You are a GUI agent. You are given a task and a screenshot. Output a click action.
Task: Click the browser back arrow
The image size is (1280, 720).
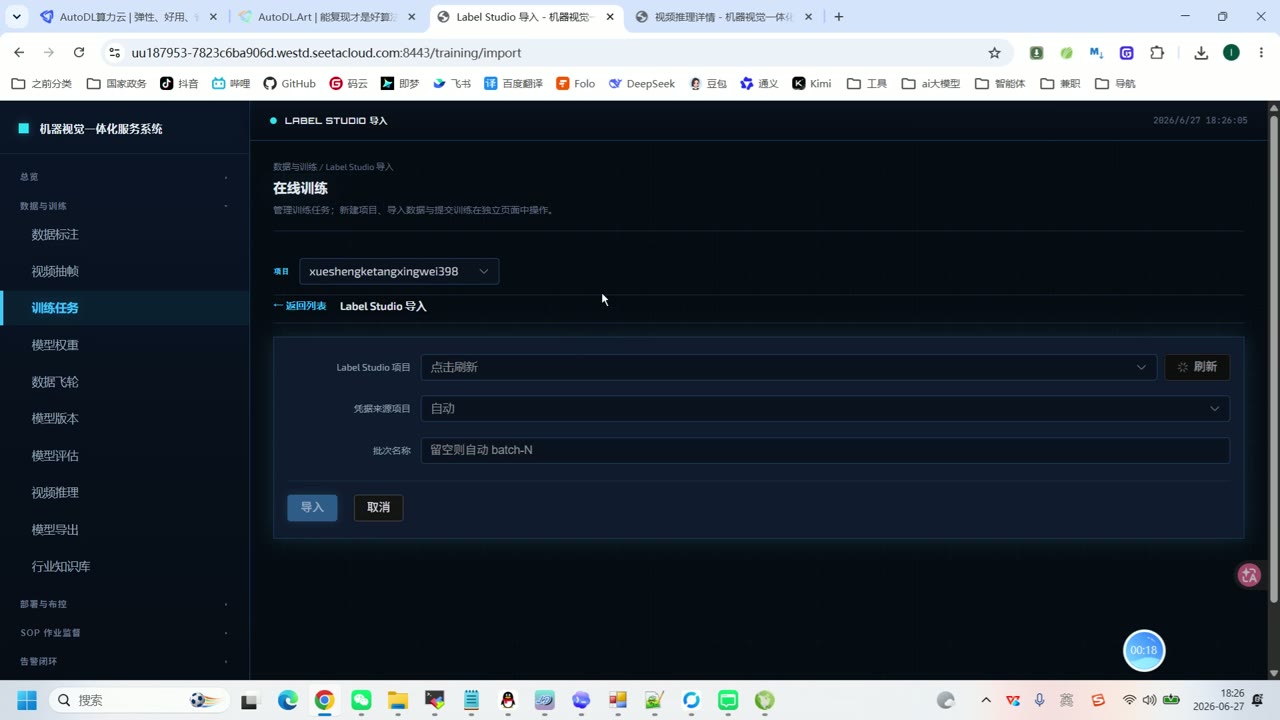tap(19, 53)
